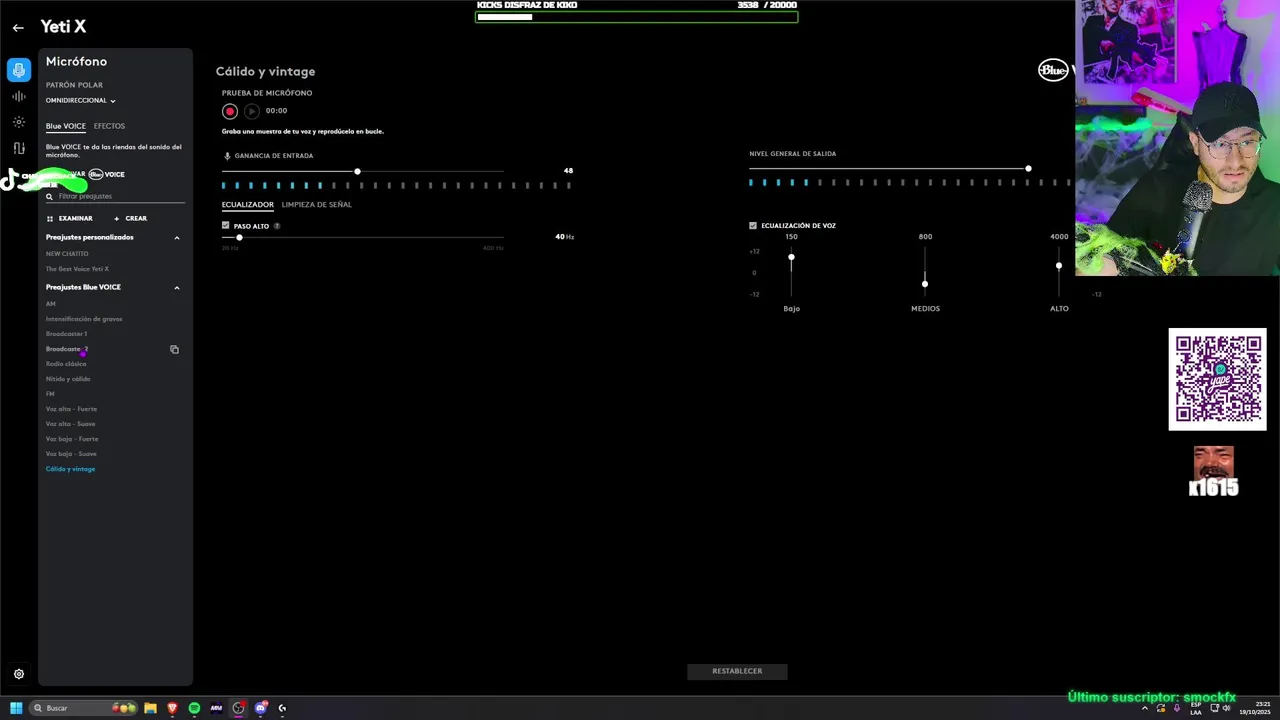Select the Cálido y vintage preset
Screen dimensions: 1280x720
70,469
